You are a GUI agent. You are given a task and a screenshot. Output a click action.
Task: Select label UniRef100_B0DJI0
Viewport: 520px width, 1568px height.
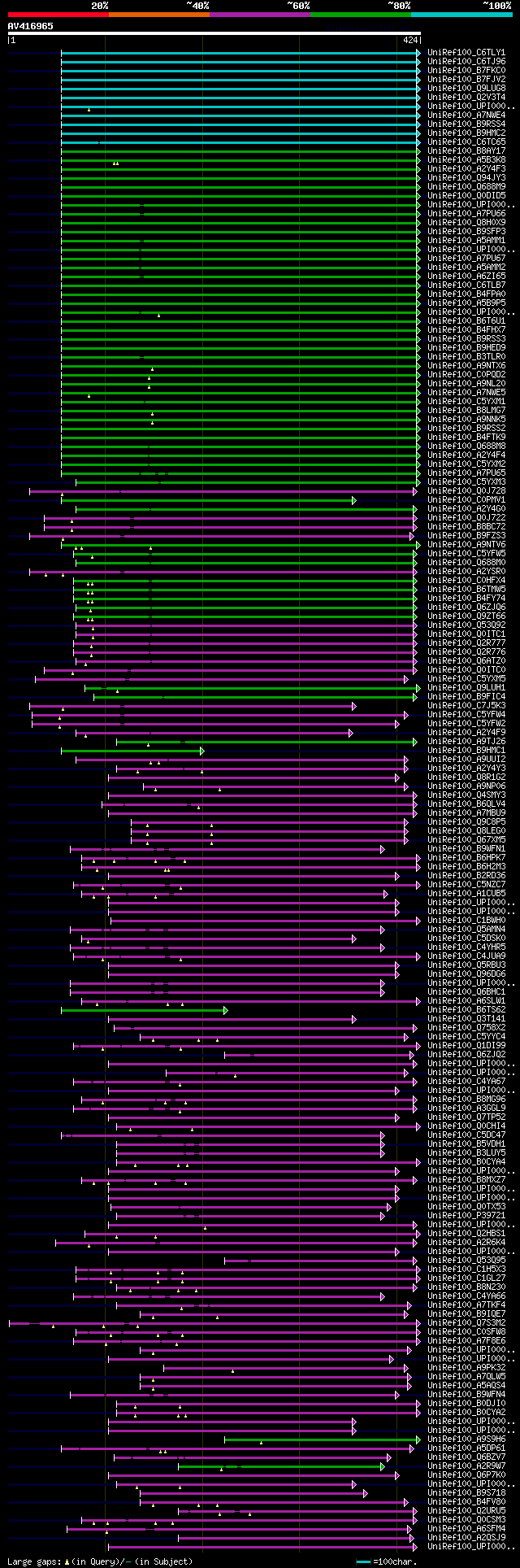pos(466,1403)
